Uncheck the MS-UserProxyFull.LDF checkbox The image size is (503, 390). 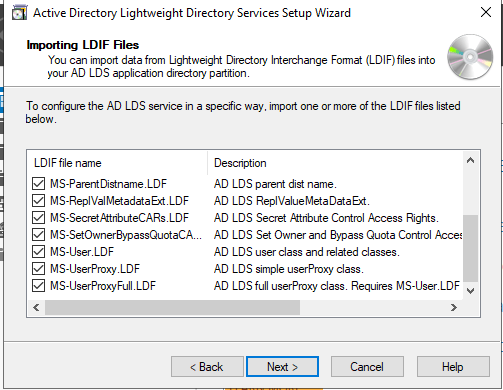[39, 286]
